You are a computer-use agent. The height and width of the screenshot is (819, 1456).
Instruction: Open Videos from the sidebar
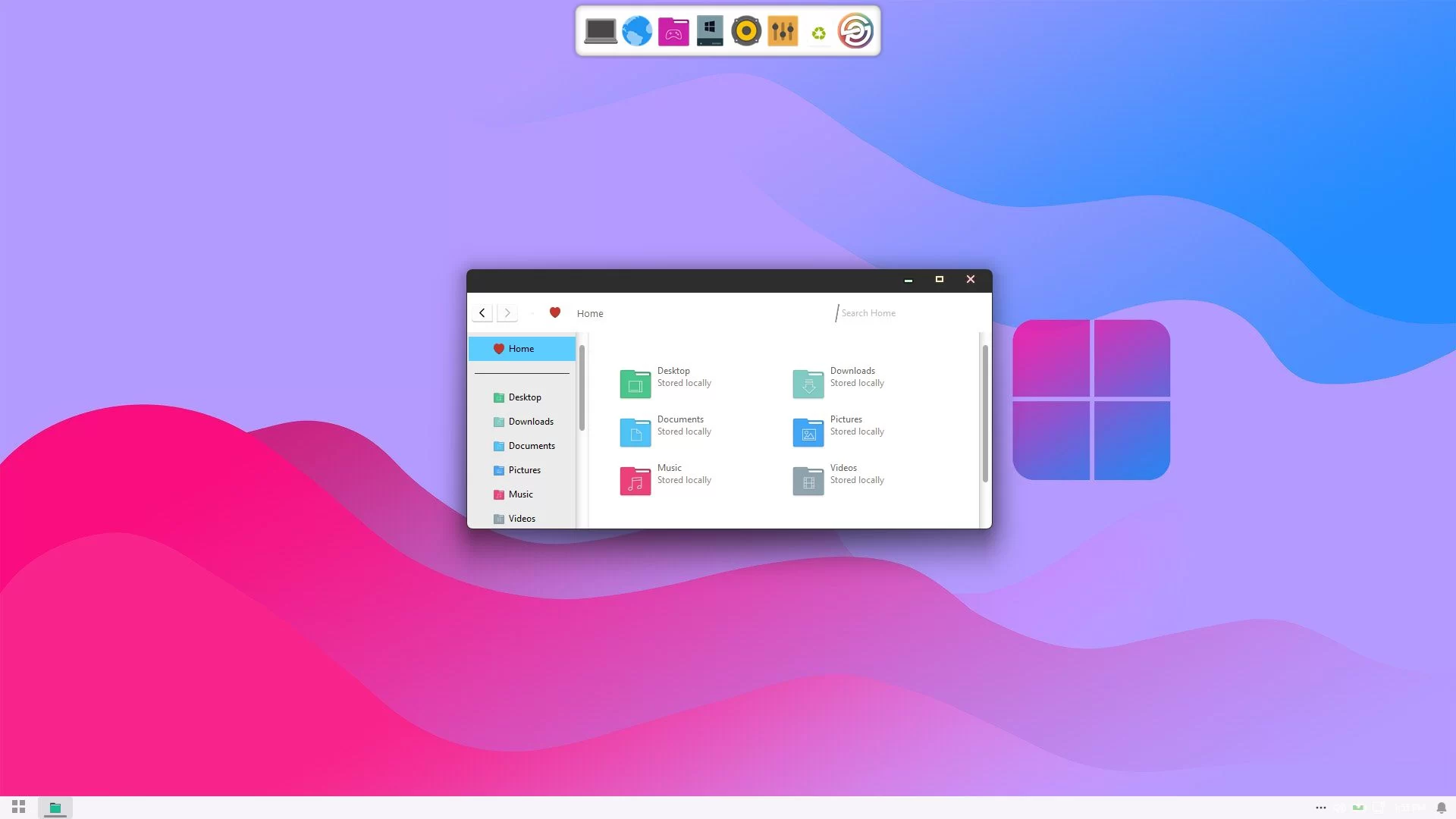point(522,519)
